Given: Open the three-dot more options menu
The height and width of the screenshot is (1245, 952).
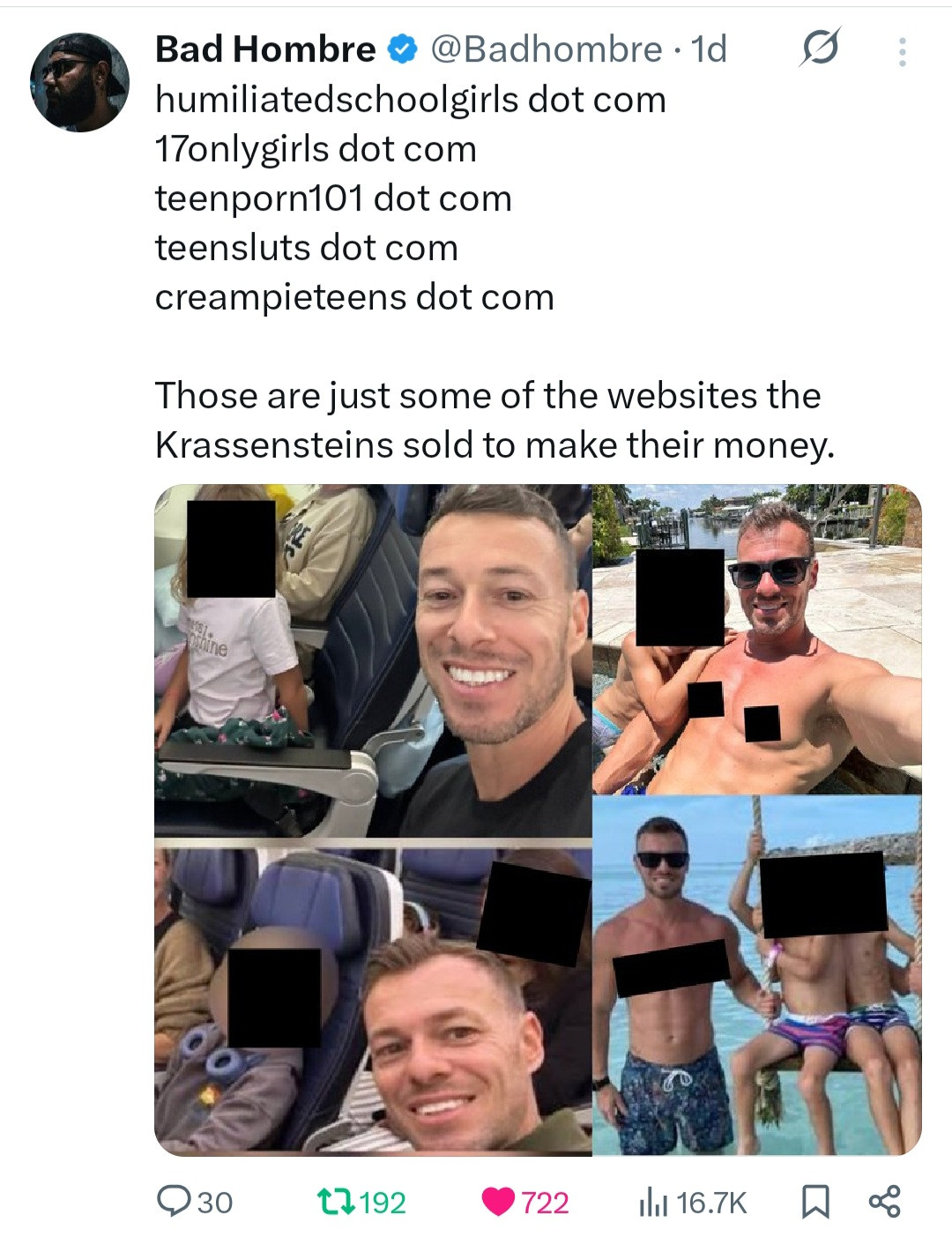Looking at the screenshot, I should [901, 52].
